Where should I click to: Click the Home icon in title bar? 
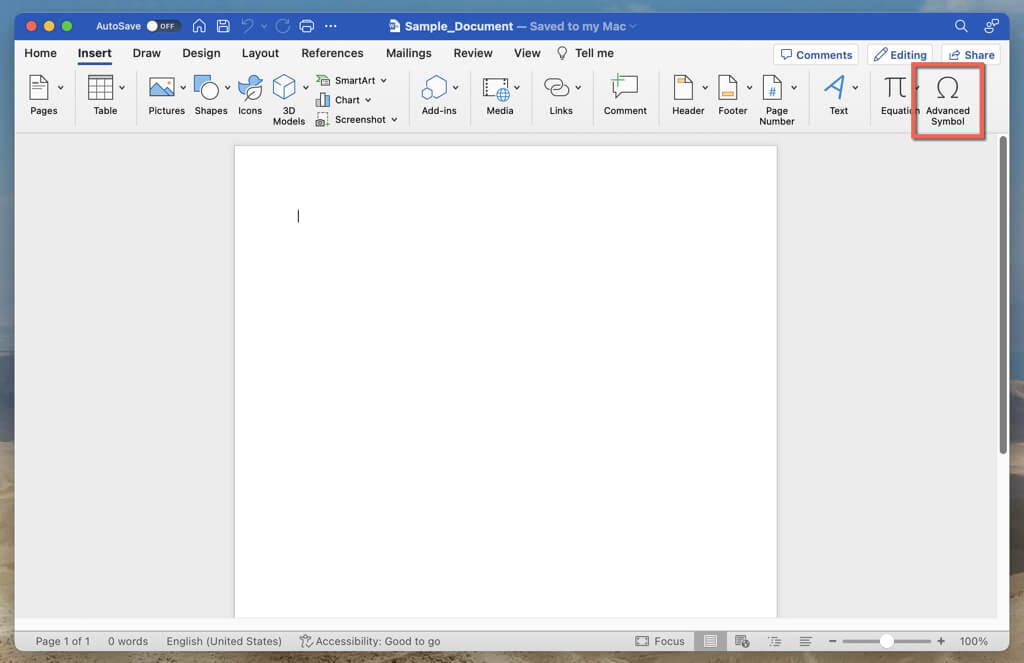pyautogui.click(x=199, y=26)
